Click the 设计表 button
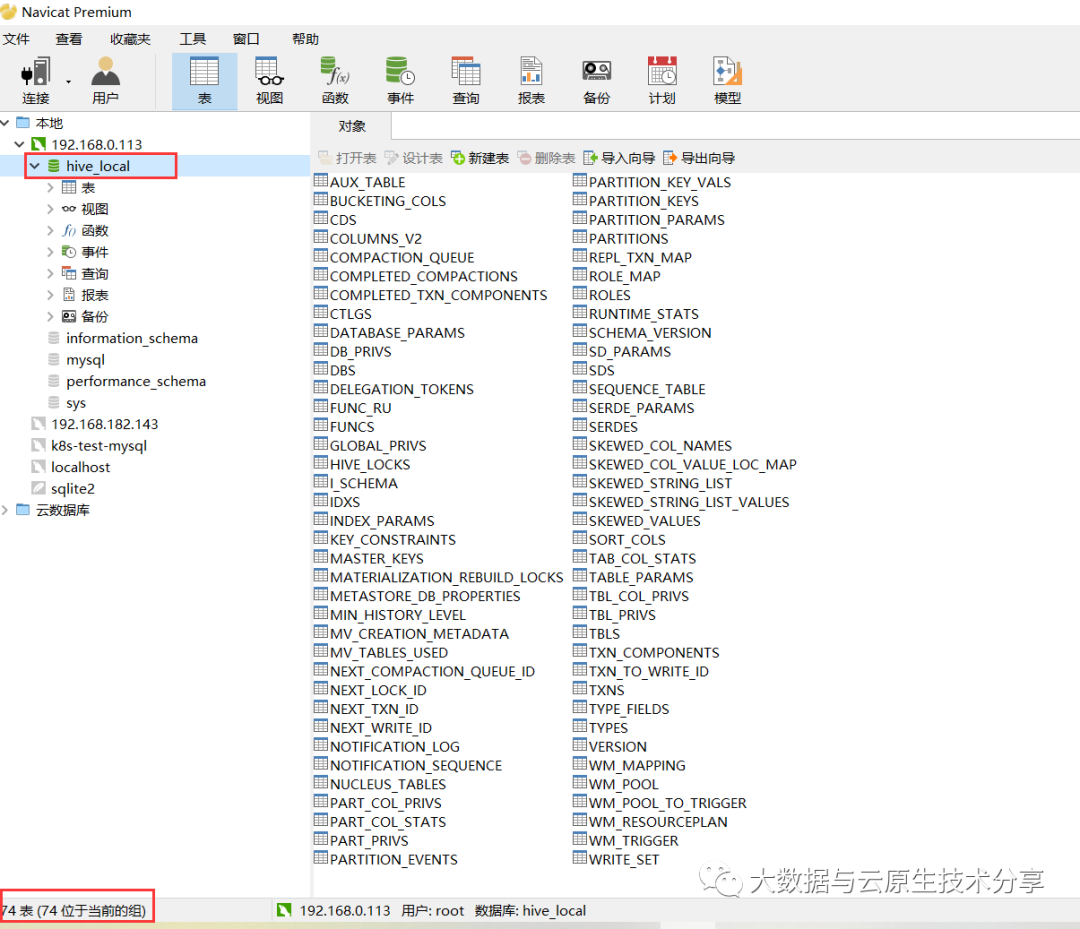 (414, 158)
